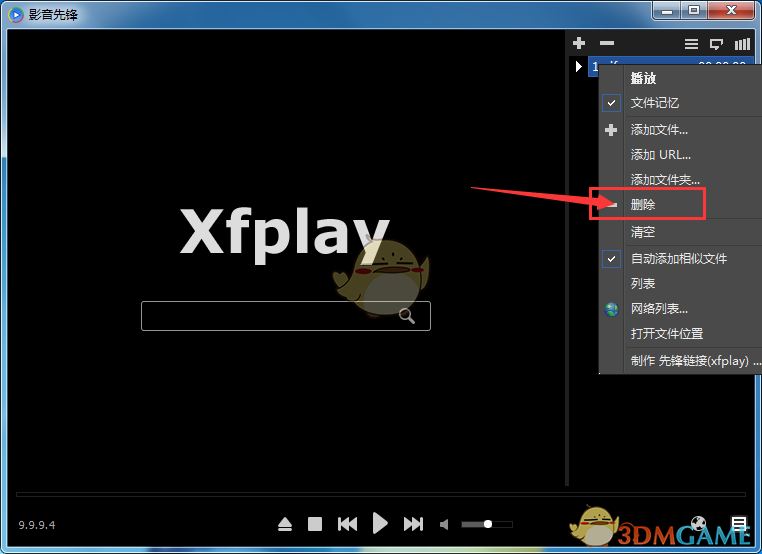Viewport: 762px width, 554px height.
Task: Click the plus icon in playlist toolbar
Action: click(x=579, y=43)
